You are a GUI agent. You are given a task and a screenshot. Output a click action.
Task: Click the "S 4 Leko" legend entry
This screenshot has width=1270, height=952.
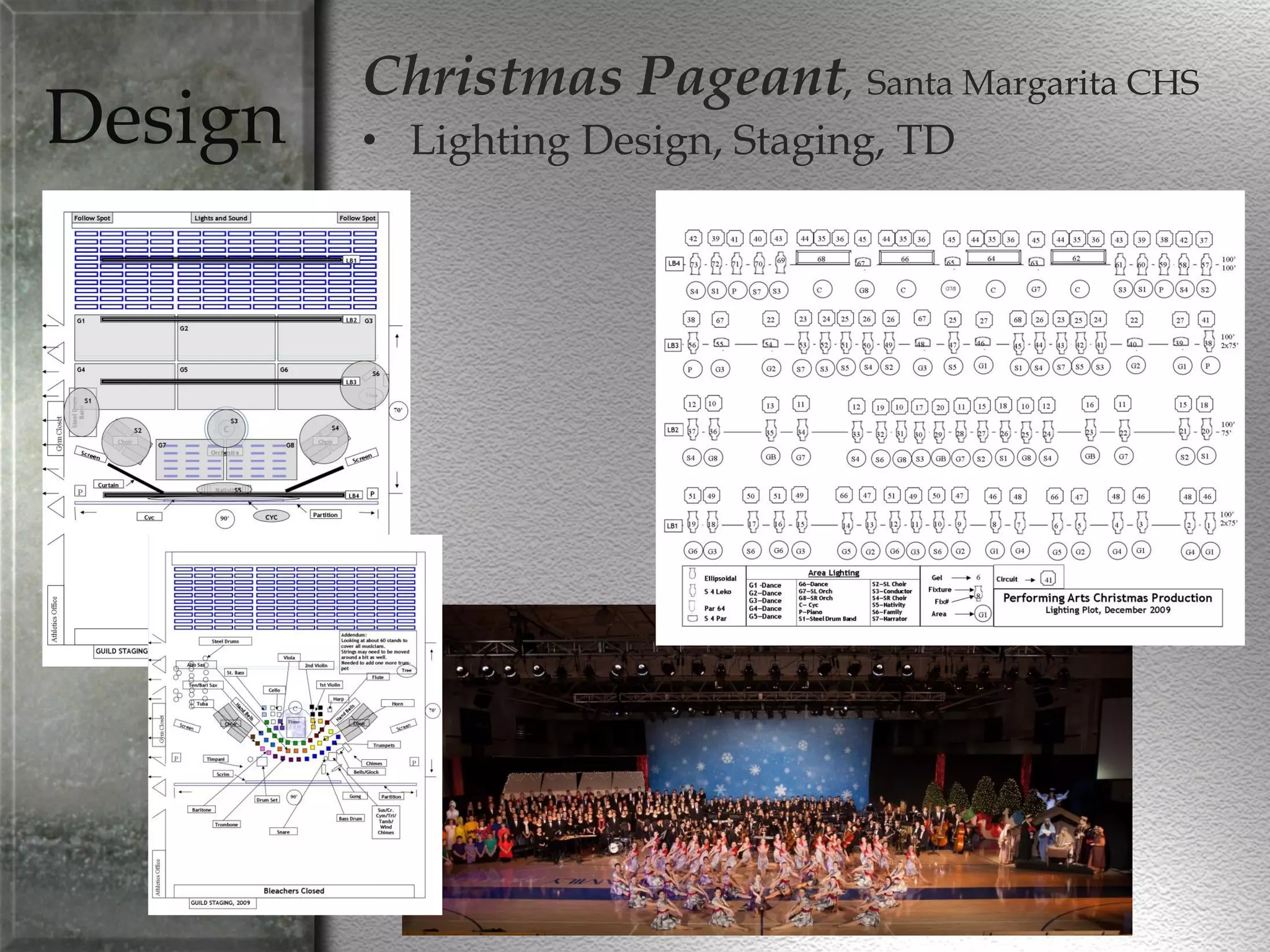tap(717, 592)
